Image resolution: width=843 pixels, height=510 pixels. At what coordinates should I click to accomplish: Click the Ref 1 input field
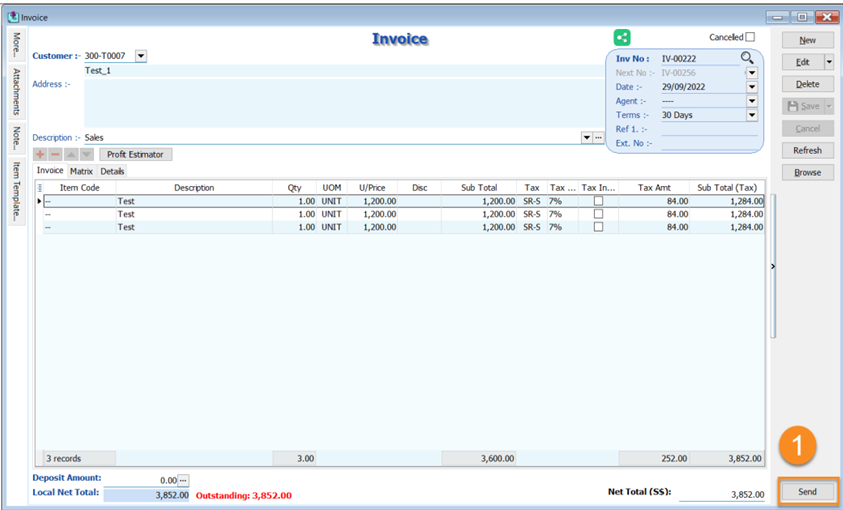click(x=708, y=129)
